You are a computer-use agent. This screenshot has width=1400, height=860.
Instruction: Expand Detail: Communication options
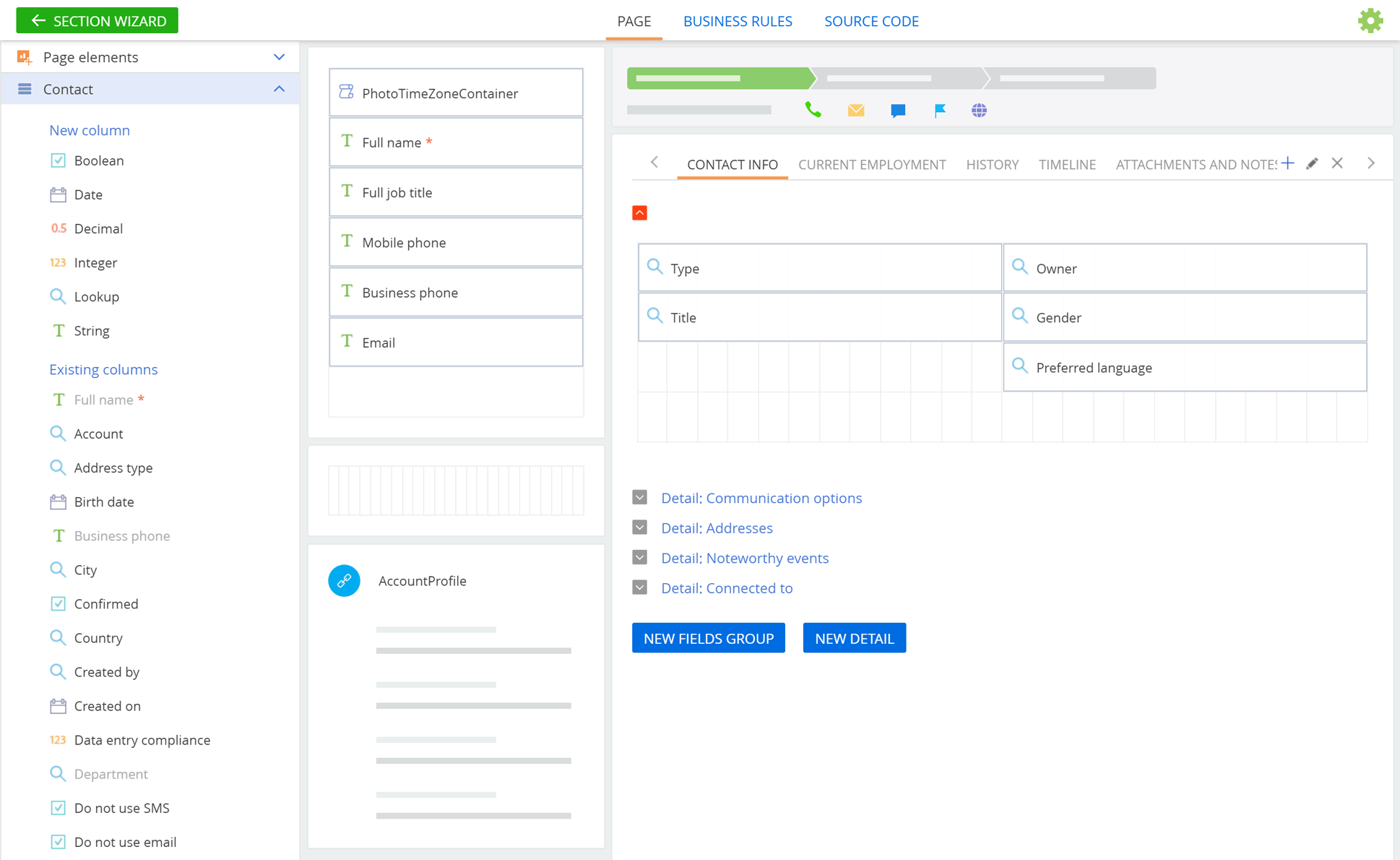639,497
